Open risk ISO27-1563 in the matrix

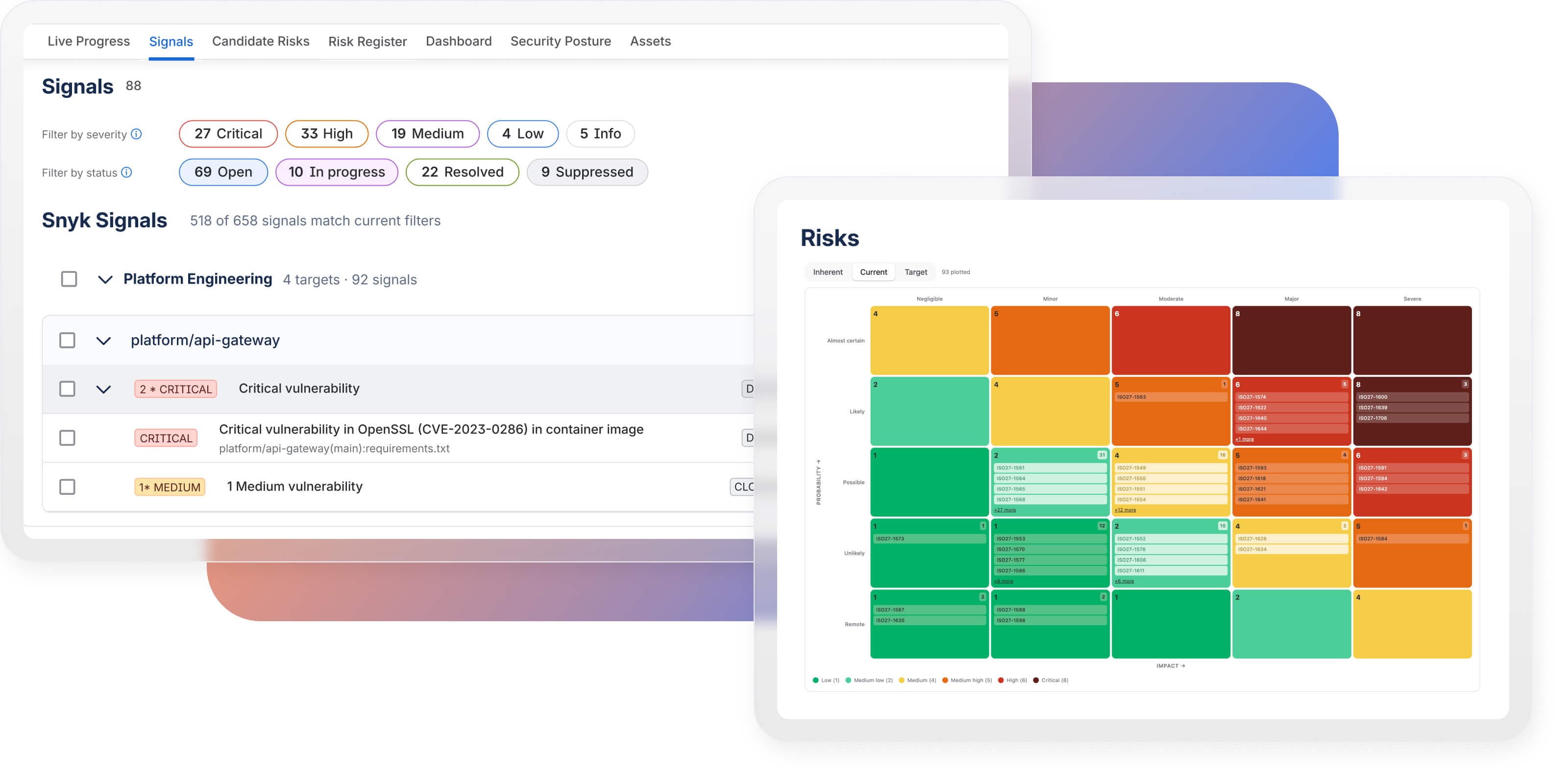pos(1171,397)
